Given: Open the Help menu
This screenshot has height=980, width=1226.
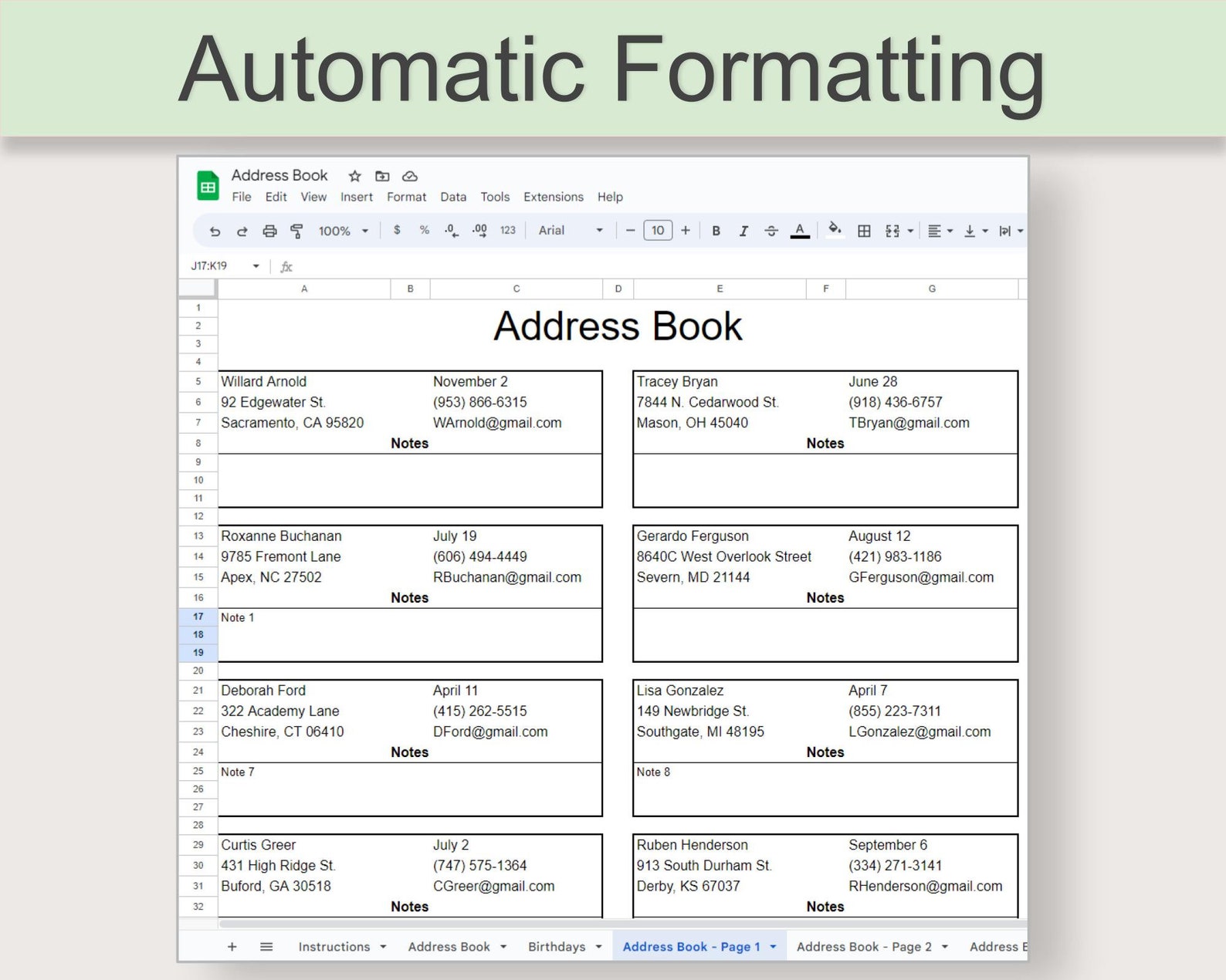Looking at the screenshot, I should click(x=610, y=197).
